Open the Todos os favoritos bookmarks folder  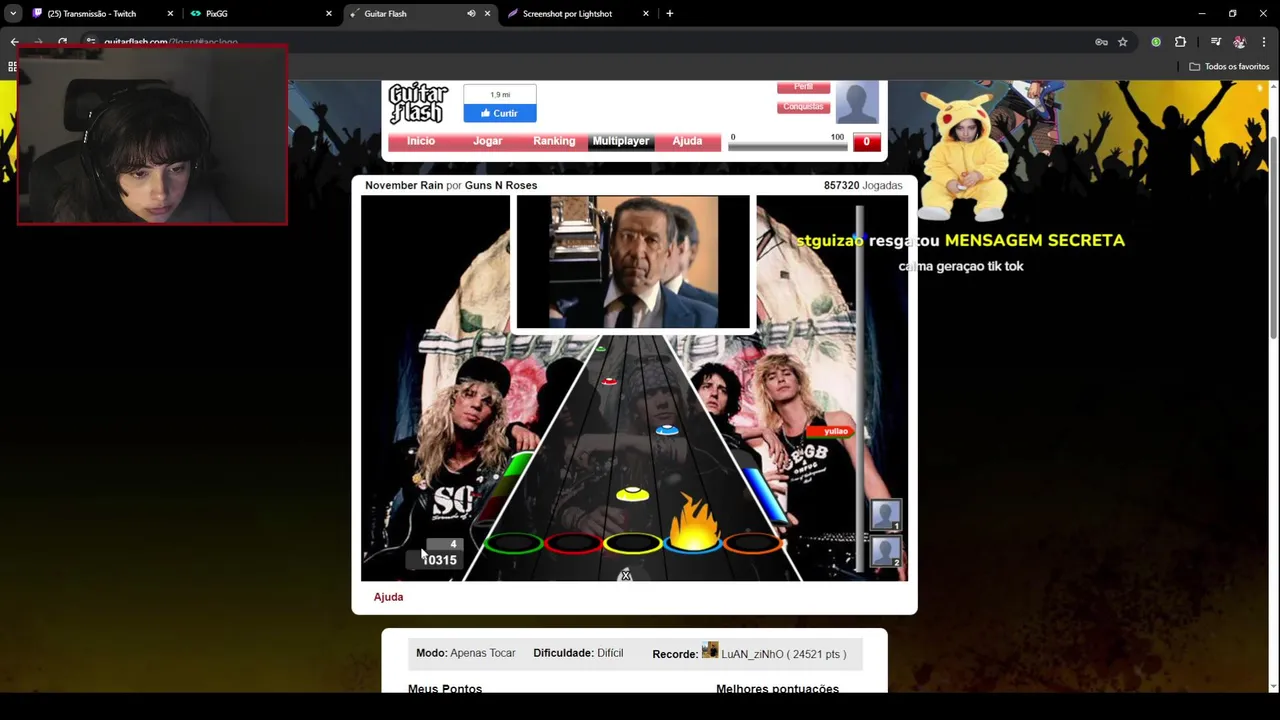[x=1229, y=67]
